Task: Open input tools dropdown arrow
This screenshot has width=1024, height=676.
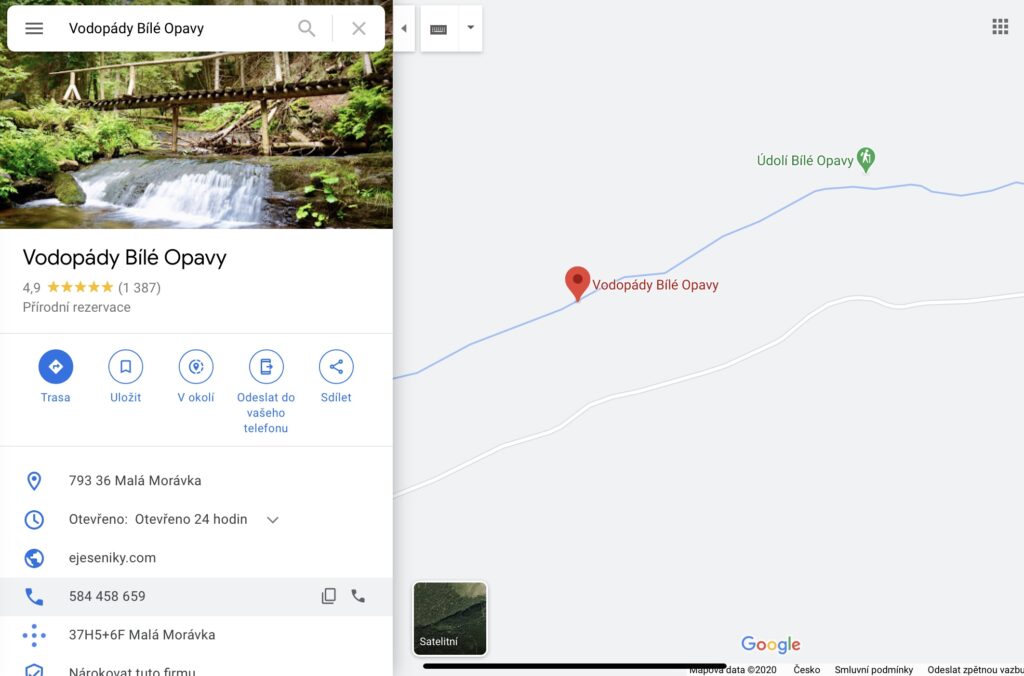Action: (x=470, y=28)
